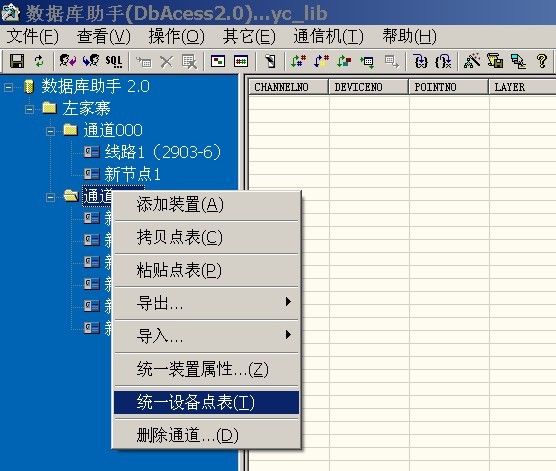Click the scroll with disk toolbar icon
The image size is (556, 471).
click(x=495, y=61)
